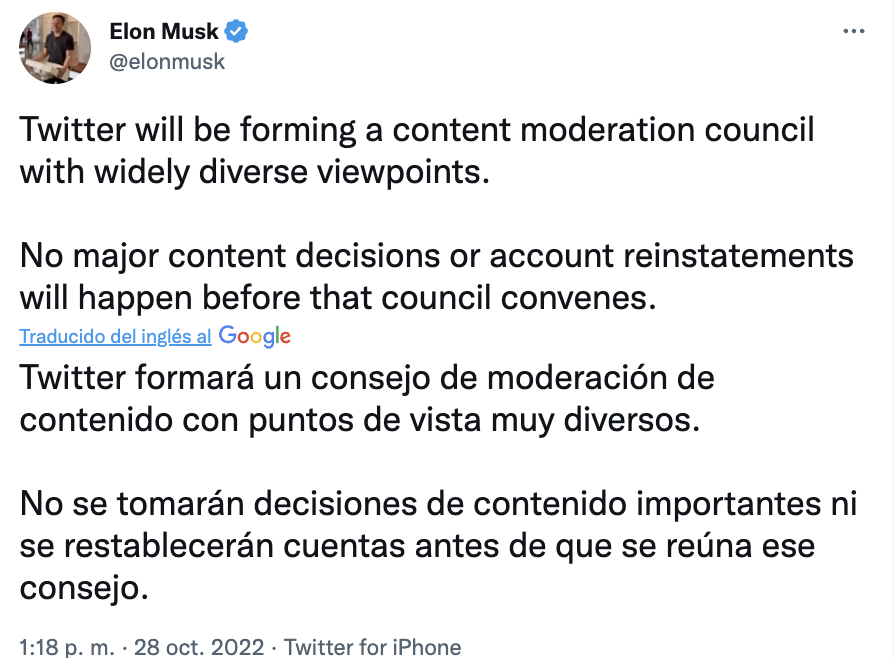
Task: Click the line "Twitter will be forming a content"
Action: point(417,130)
